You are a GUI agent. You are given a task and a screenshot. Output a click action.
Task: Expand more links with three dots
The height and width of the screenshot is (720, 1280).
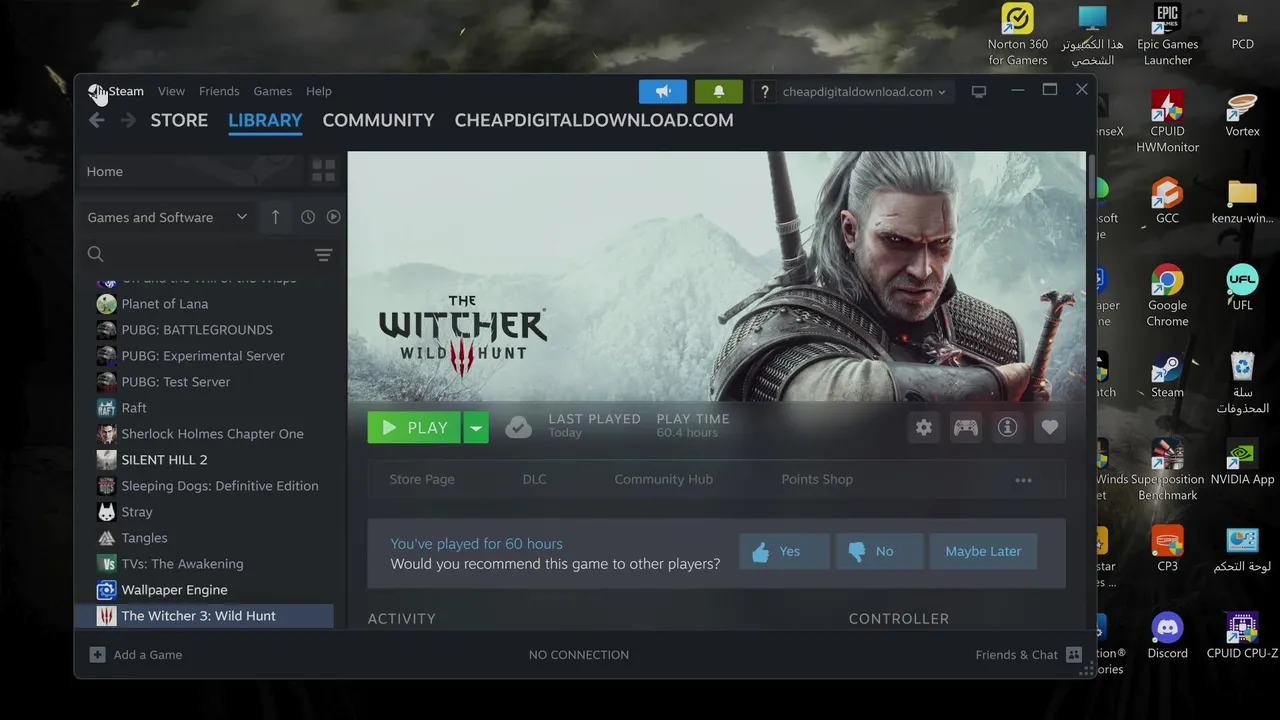click(x=1023, y=480)
